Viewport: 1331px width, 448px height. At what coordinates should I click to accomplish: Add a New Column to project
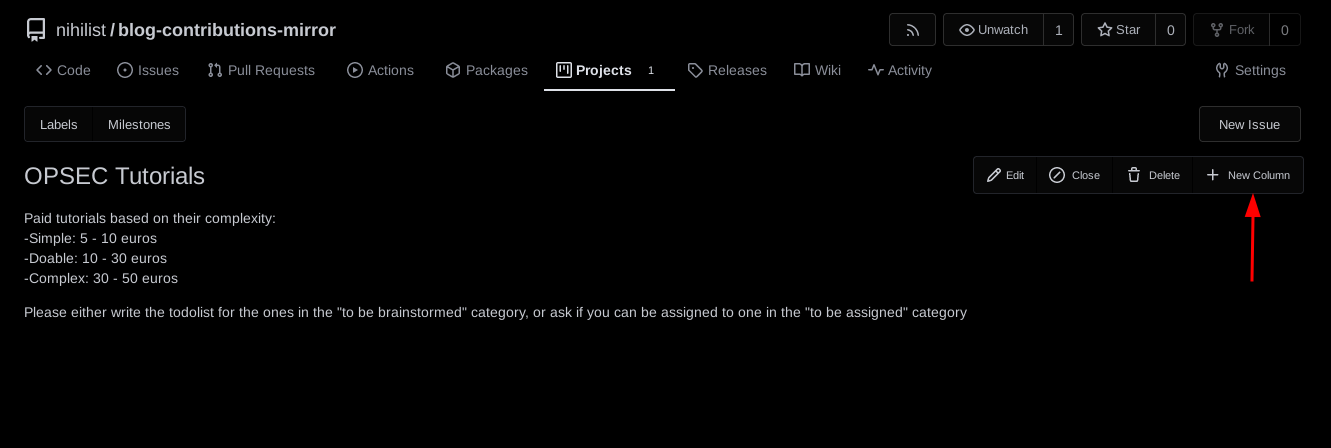1248,175
